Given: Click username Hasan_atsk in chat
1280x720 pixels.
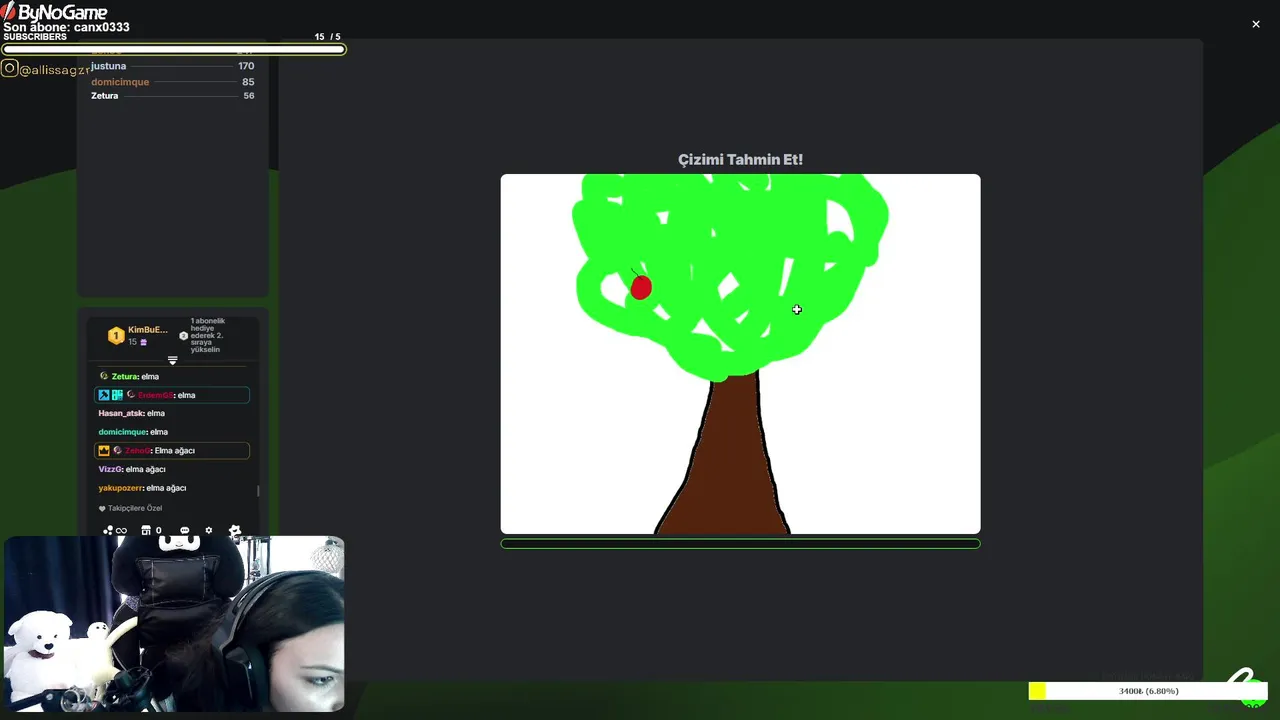Looking at the screenshot, I should (x=121, y=413).
